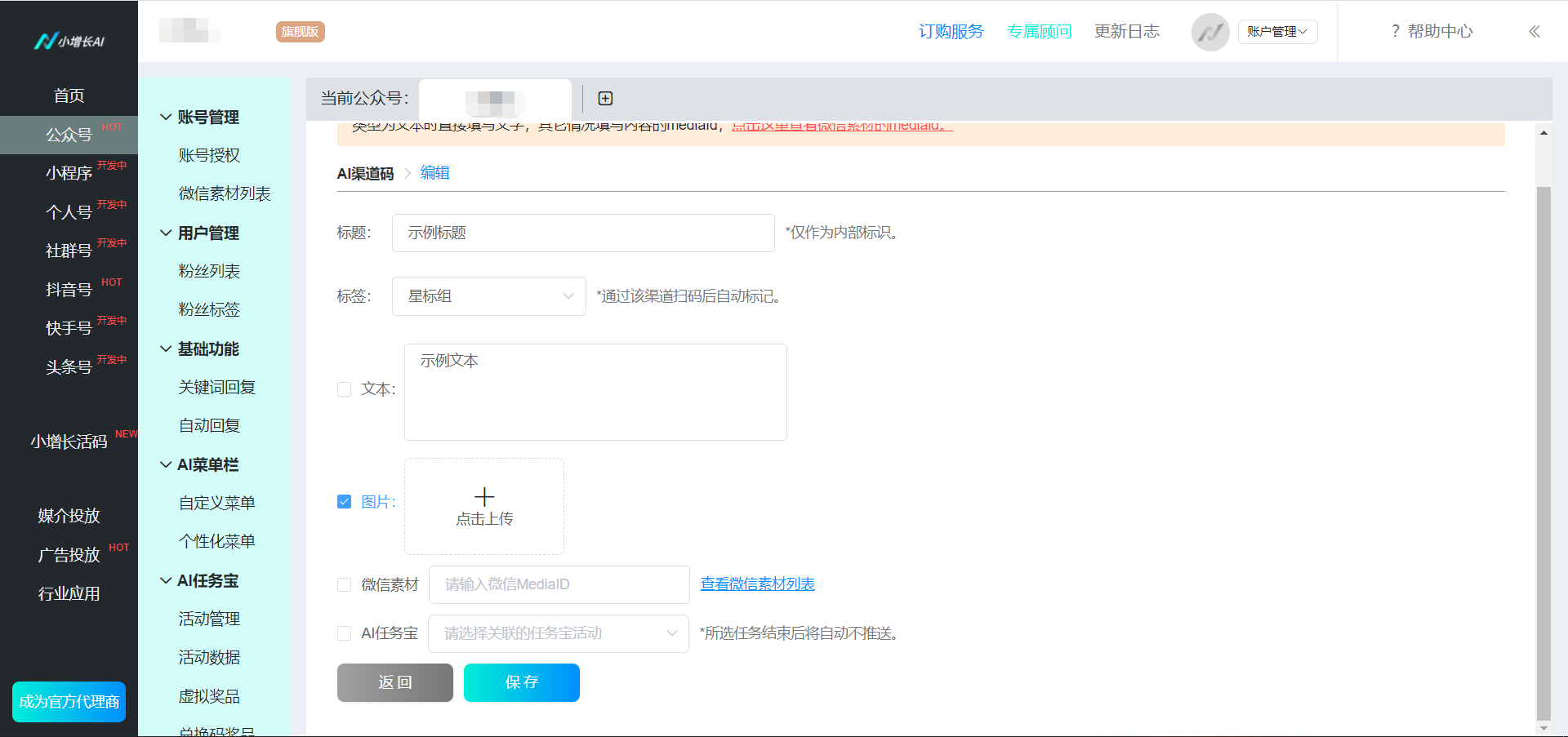Image resolution: width=1568 pixels, height=737 pixels.
Task: Add a new 公众号 with the plus icon
Action: pos(605,99)
